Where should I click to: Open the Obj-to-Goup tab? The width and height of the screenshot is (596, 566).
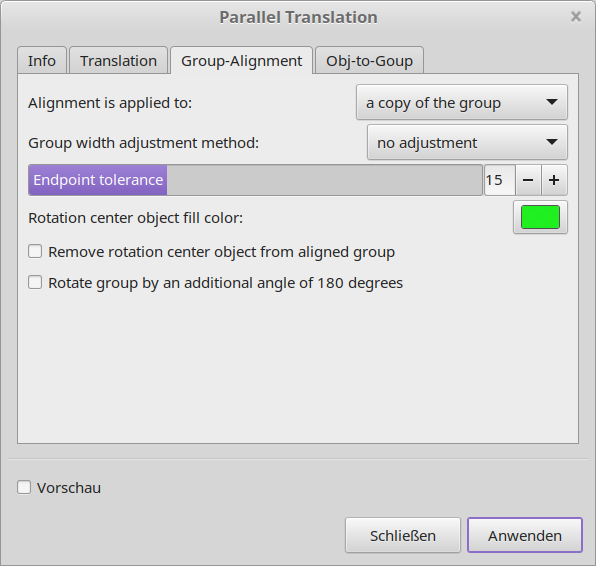(369, 60)
